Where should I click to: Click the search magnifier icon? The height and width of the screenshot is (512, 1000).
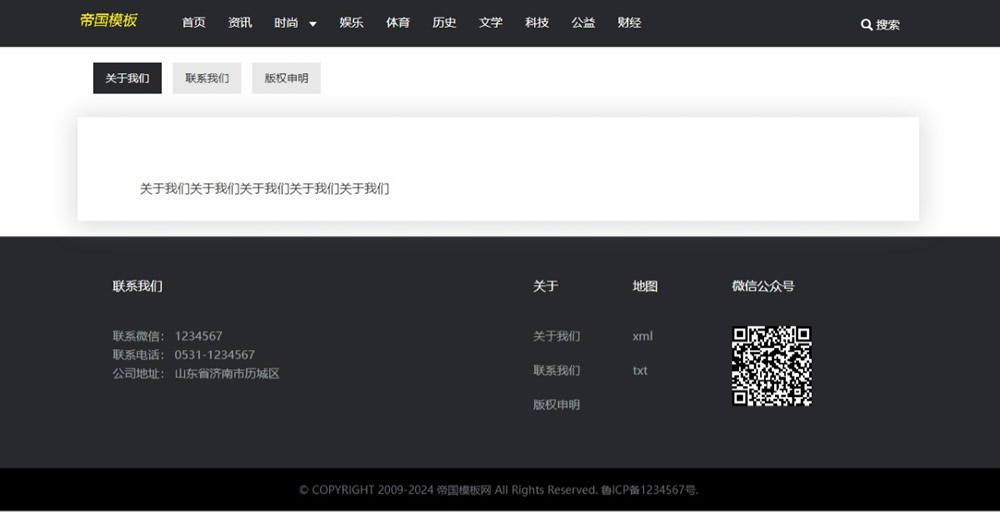[x=866, y=24]
